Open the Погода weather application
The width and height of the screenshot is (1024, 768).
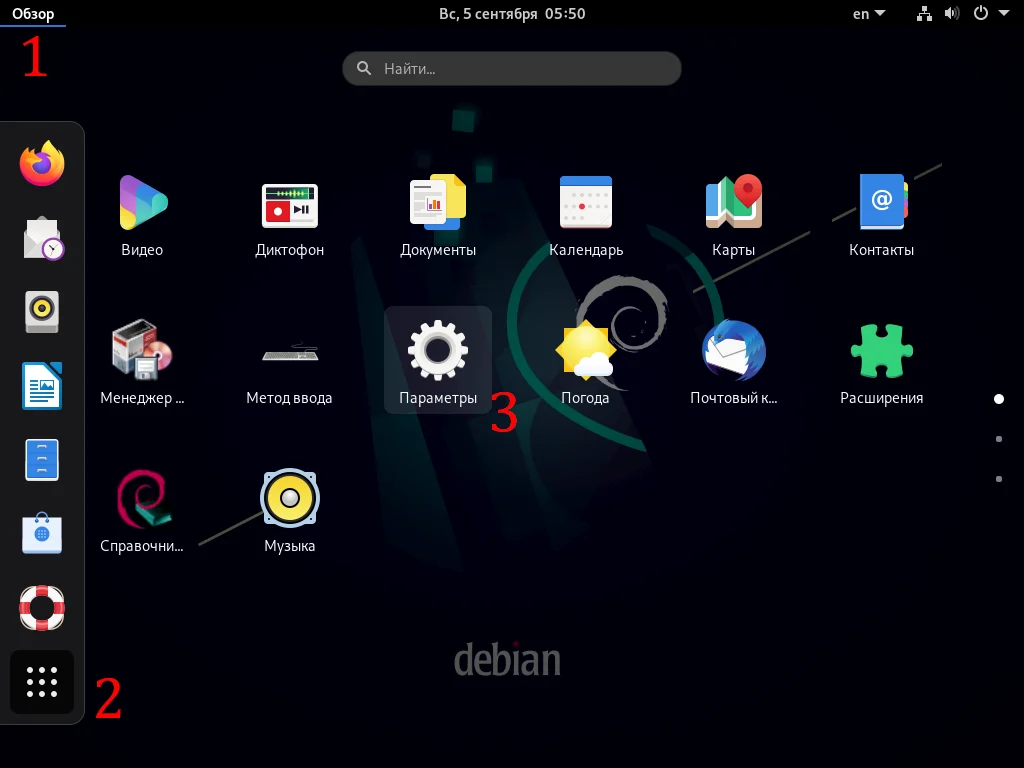tap(585, 349)
